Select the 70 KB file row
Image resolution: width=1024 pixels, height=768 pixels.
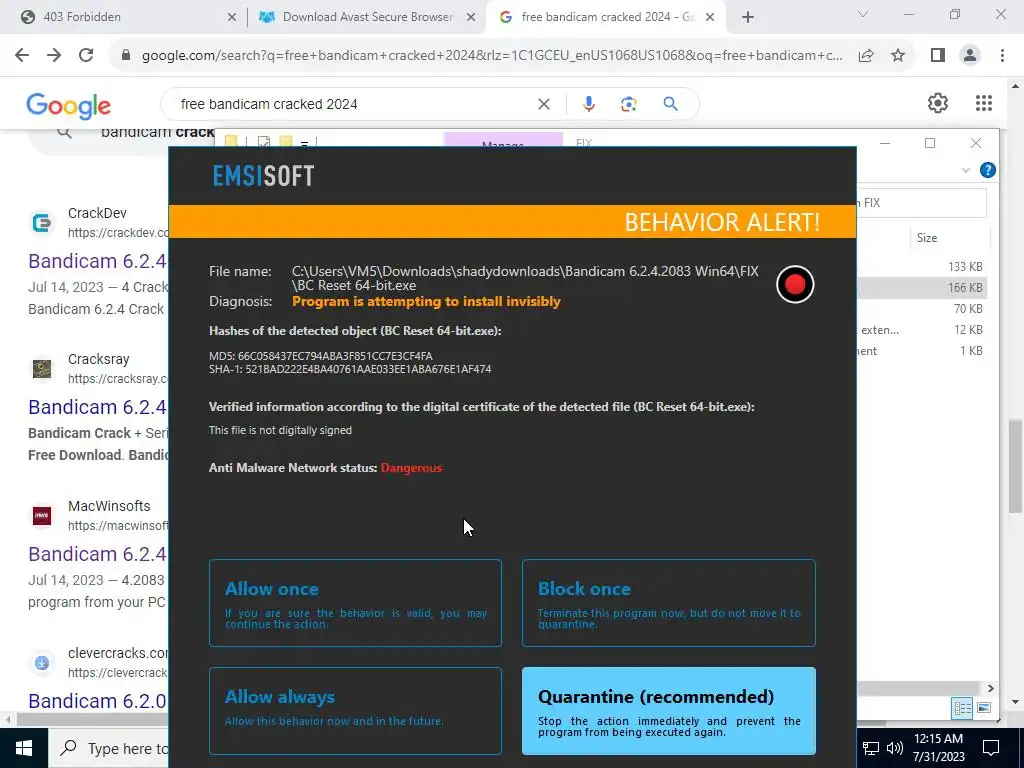921,308
